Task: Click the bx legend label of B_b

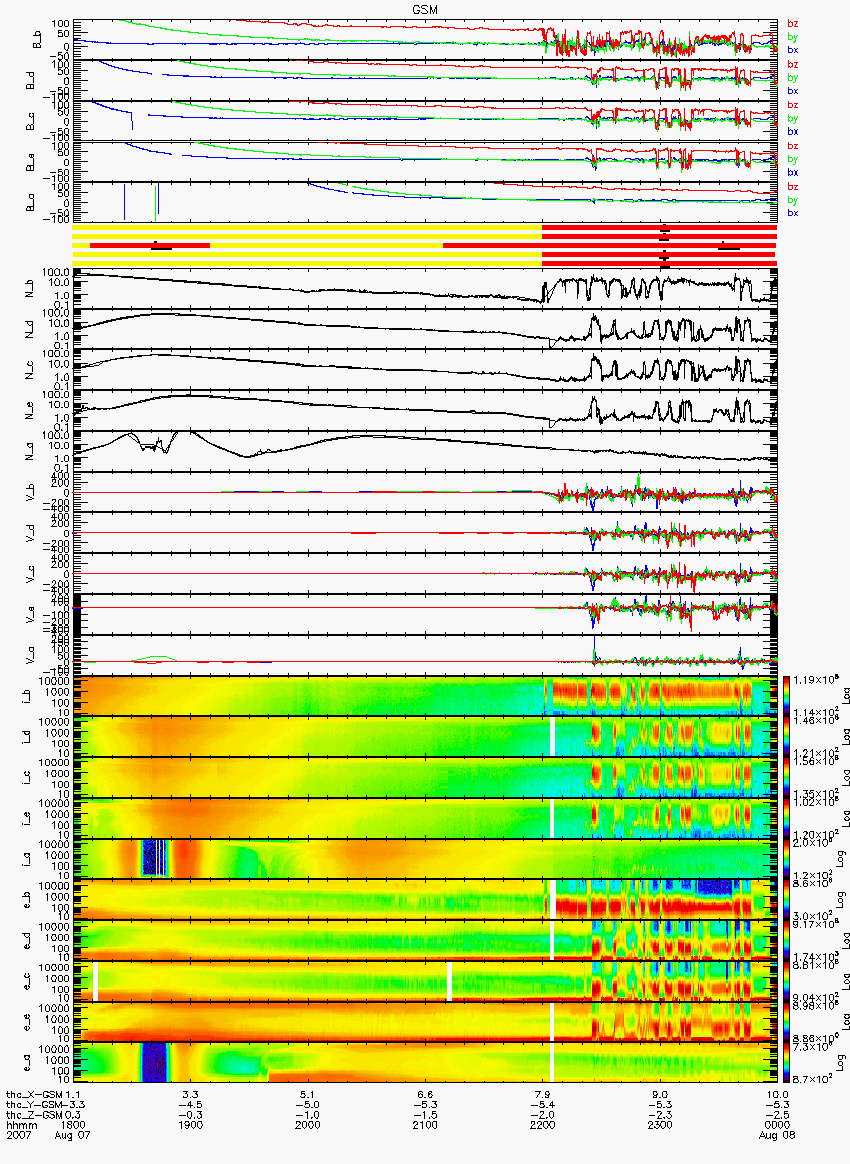Action: [x=793, y=50]
